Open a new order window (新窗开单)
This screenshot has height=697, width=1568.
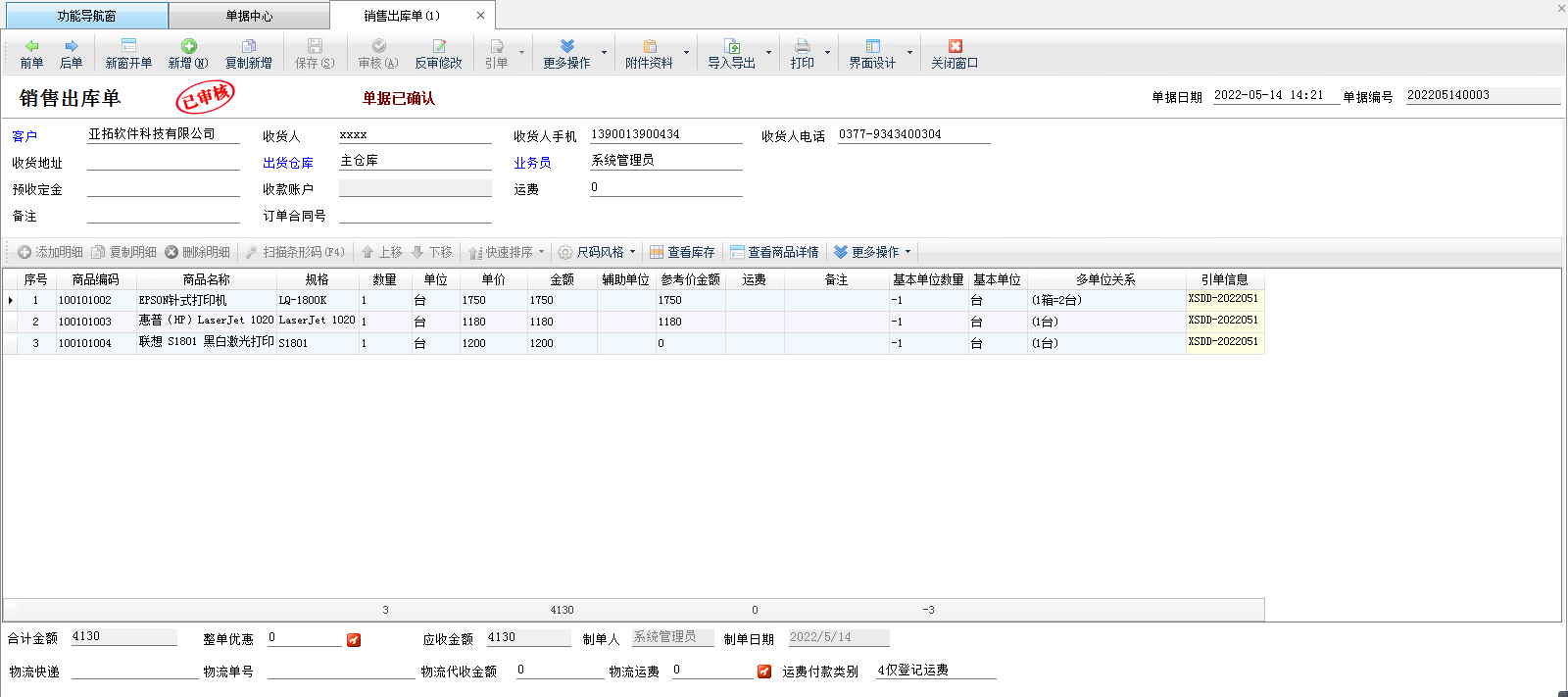coord(128,53)
